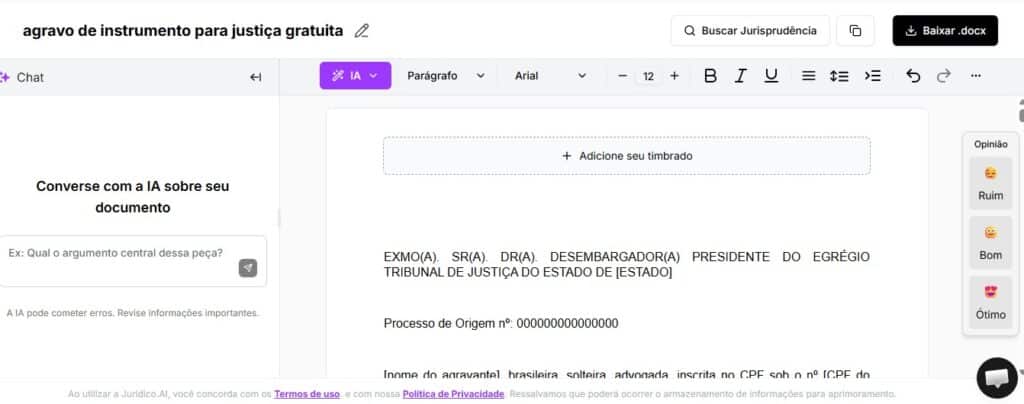
Task: Click the nome do agravante paragraph
Action: click(x=626, y=375)
